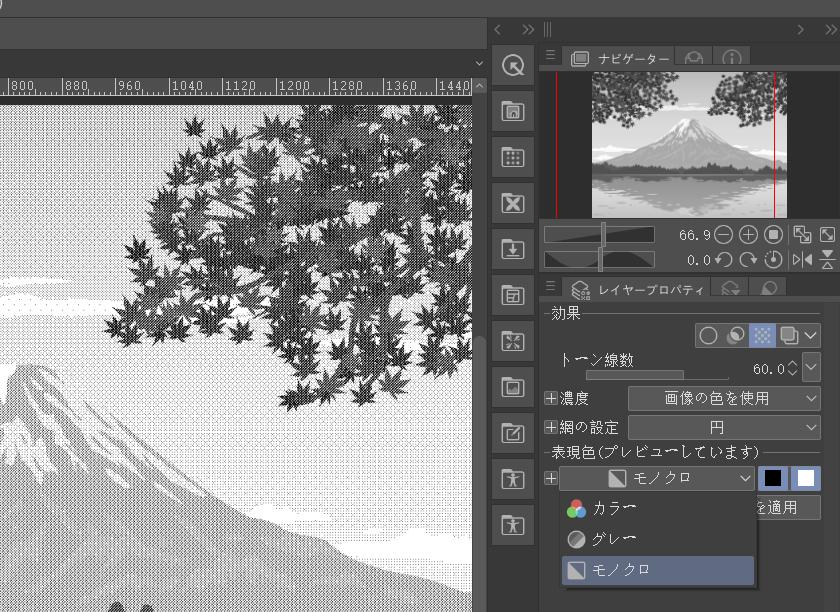This screenshot has width=840, height=612.
Task: Open the トーン線数 preset dropdown arrow
Action: [811, 367]
